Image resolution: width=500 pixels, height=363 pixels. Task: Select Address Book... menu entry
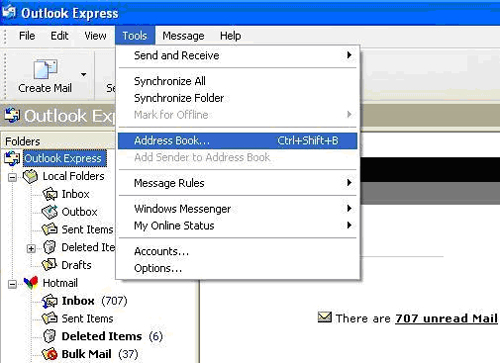pyautogui.click(x=238, y=141)
